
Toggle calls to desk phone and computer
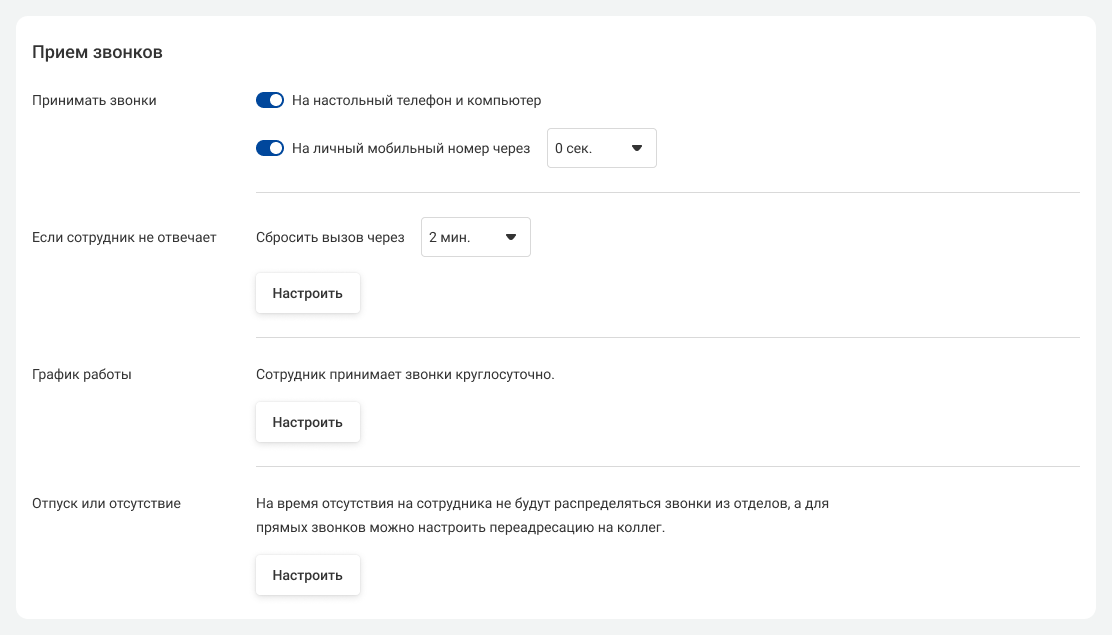270,100
